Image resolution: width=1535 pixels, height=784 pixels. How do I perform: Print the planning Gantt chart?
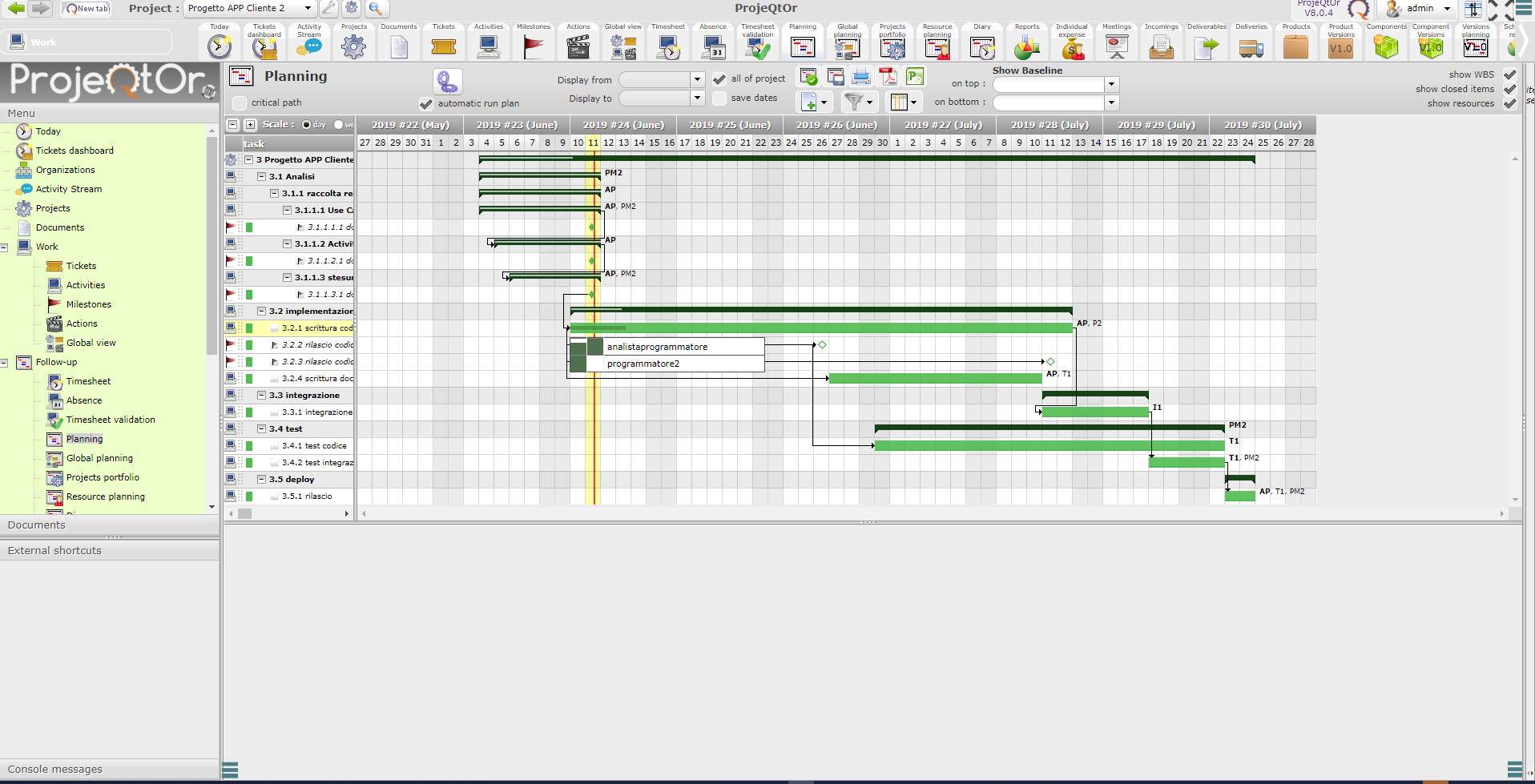coord(861,77)
